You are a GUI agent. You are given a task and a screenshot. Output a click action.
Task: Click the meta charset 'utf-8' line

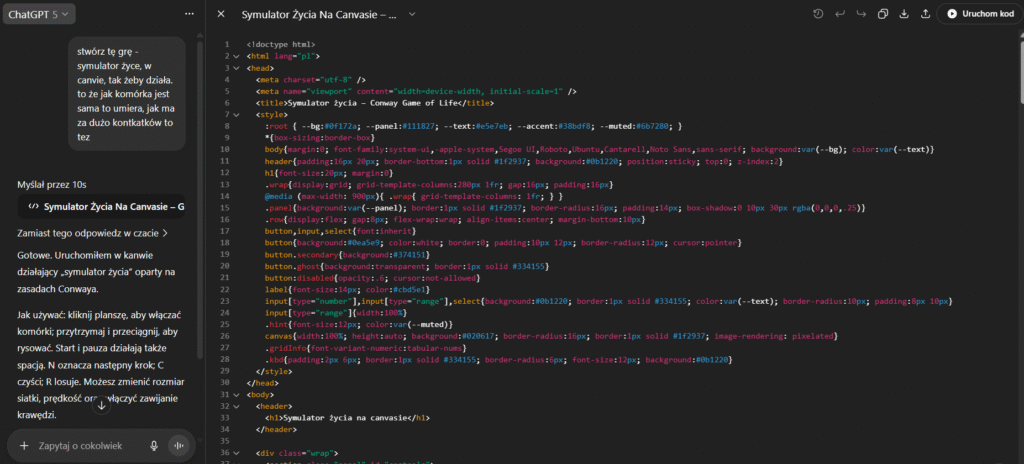click(310, 80)
